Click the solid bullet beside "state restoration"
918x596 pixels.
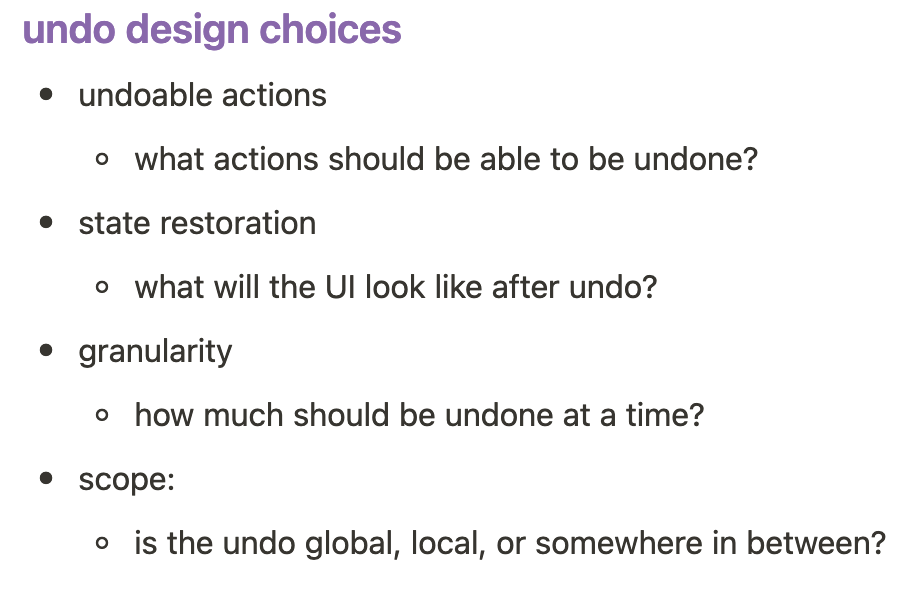tap(46, 223)
